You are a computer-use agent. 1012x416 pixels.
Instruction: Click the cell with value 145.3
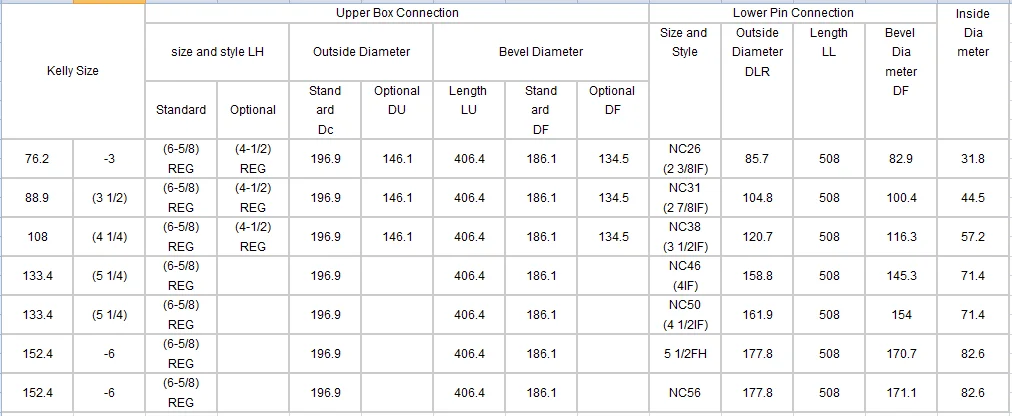(901, 275)
